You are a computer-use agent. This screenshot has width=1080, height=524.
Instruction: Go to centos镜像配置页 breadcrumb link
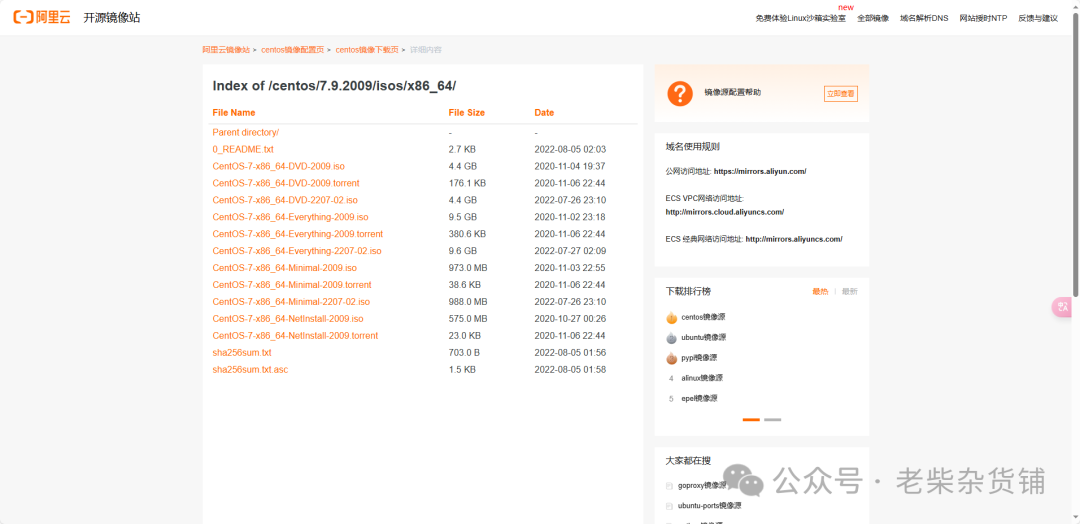[x=293, y=50]
